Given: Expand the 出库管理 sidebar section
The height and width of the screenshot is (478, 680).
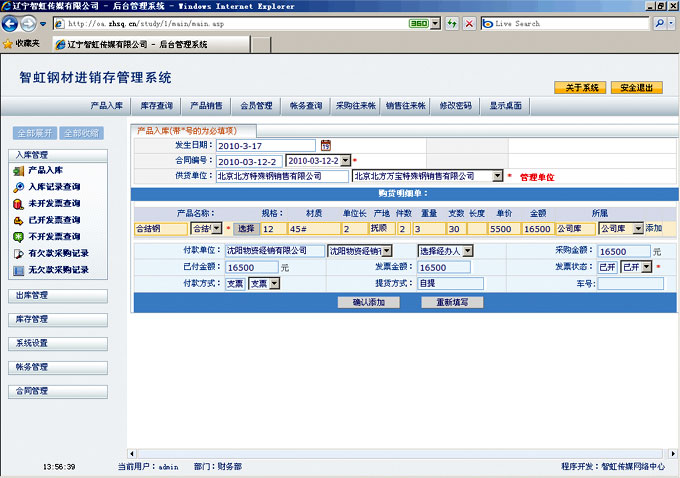Looking at the screenshot, I should point(58,296).
